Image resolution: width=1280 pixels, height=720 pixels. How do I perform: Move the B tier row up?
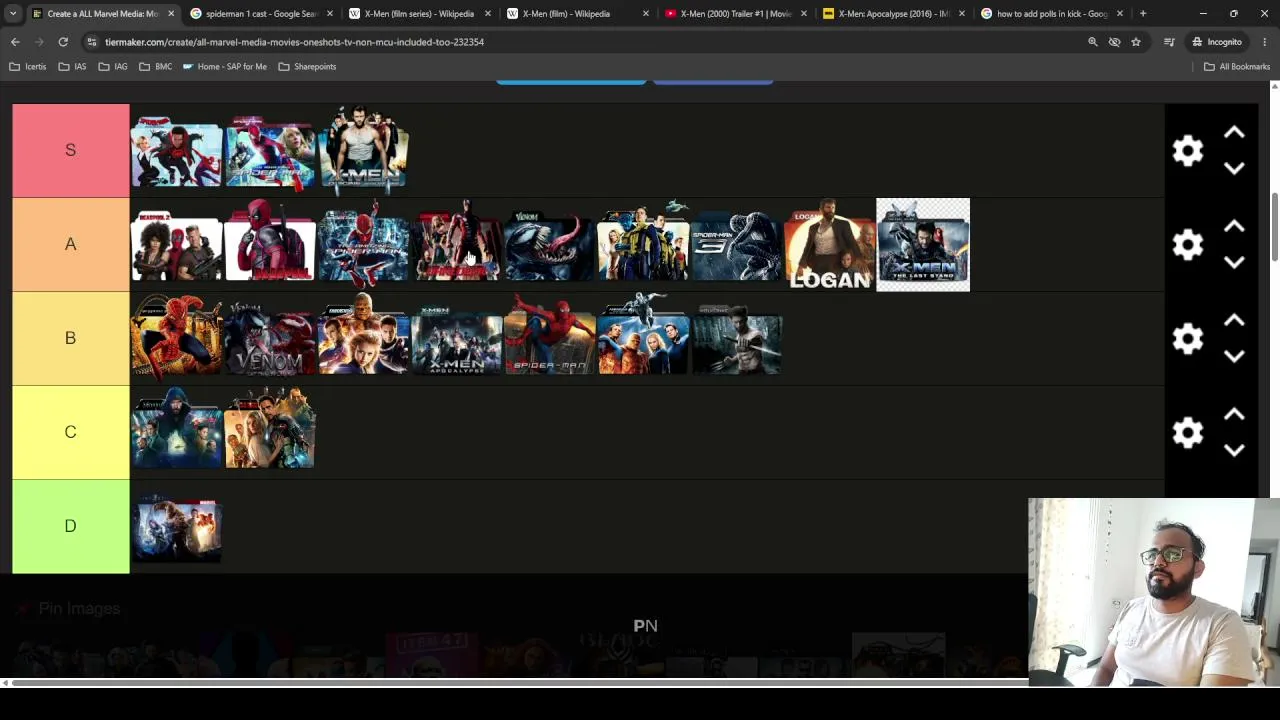(1234, 321)
